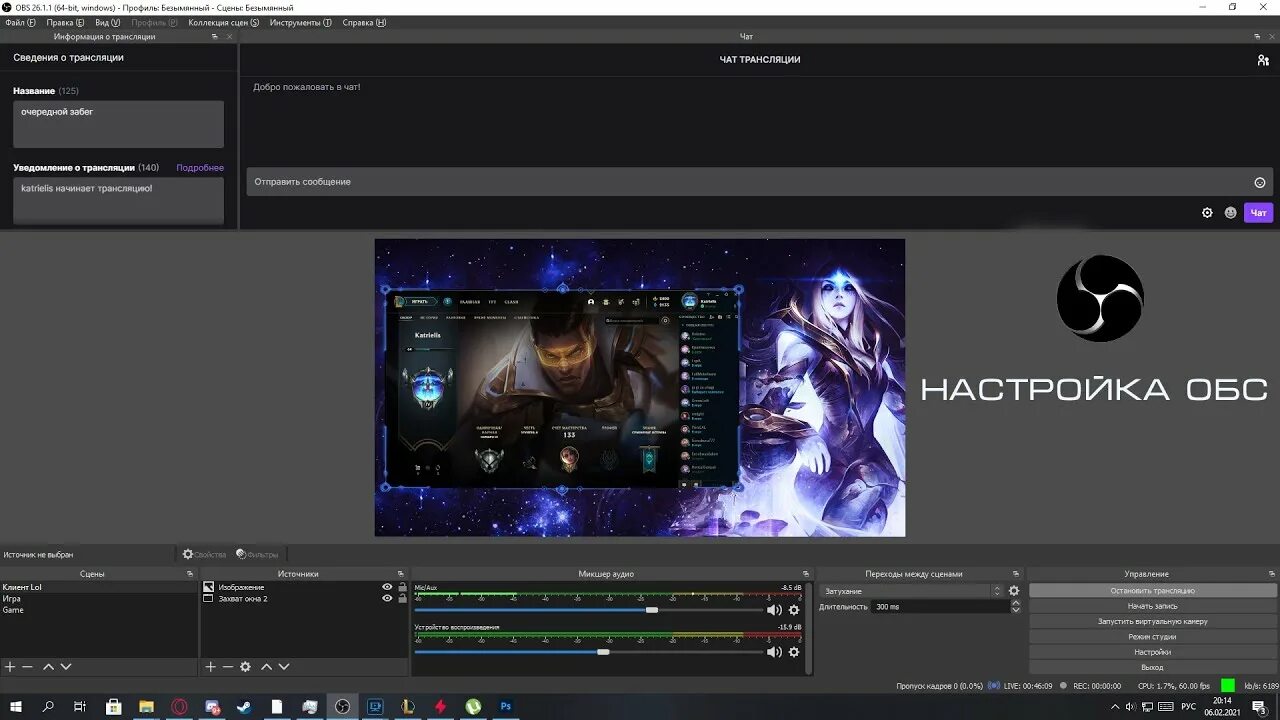Add a new scene with plus icon

pyautogui.click(x=10, y=667)
